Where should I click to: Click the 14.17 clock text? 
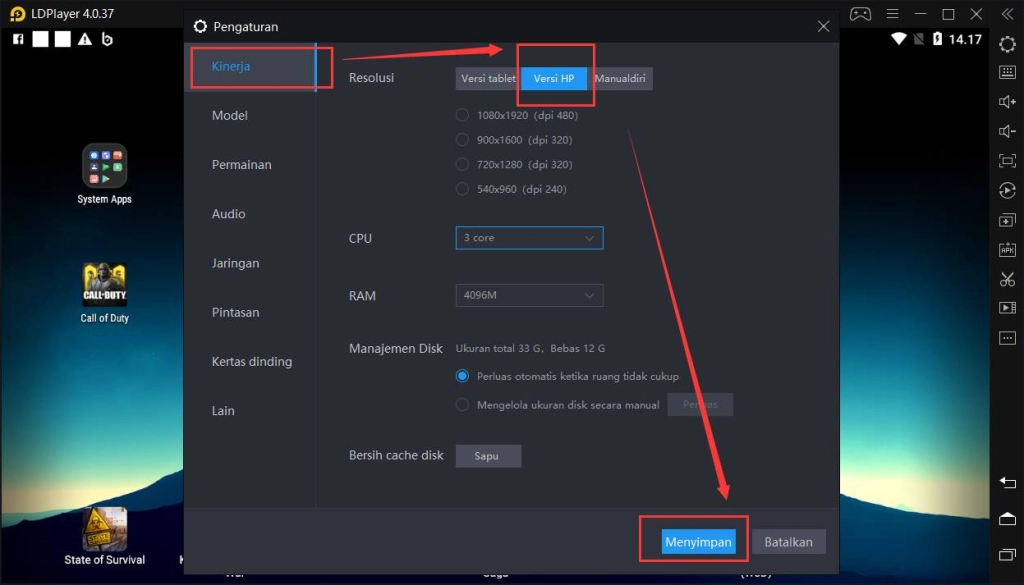tap(965, 39)
